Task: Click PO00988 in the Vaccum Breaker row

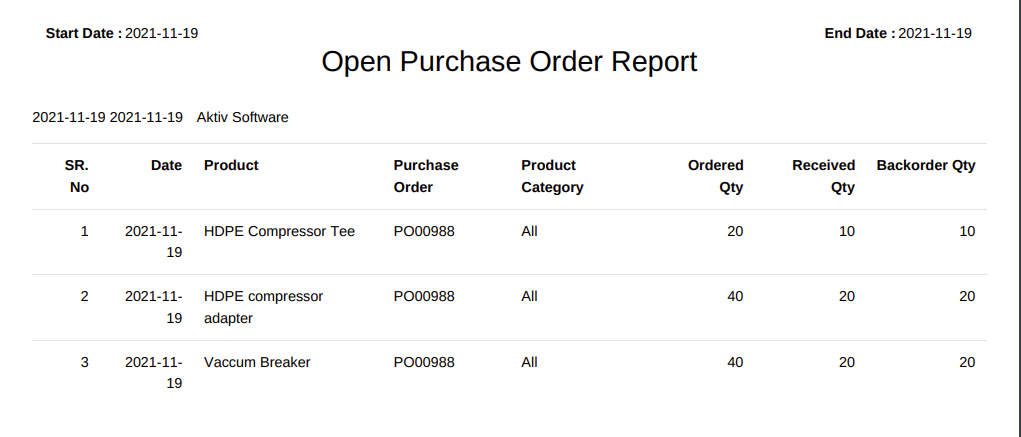Action: [424, 362]
